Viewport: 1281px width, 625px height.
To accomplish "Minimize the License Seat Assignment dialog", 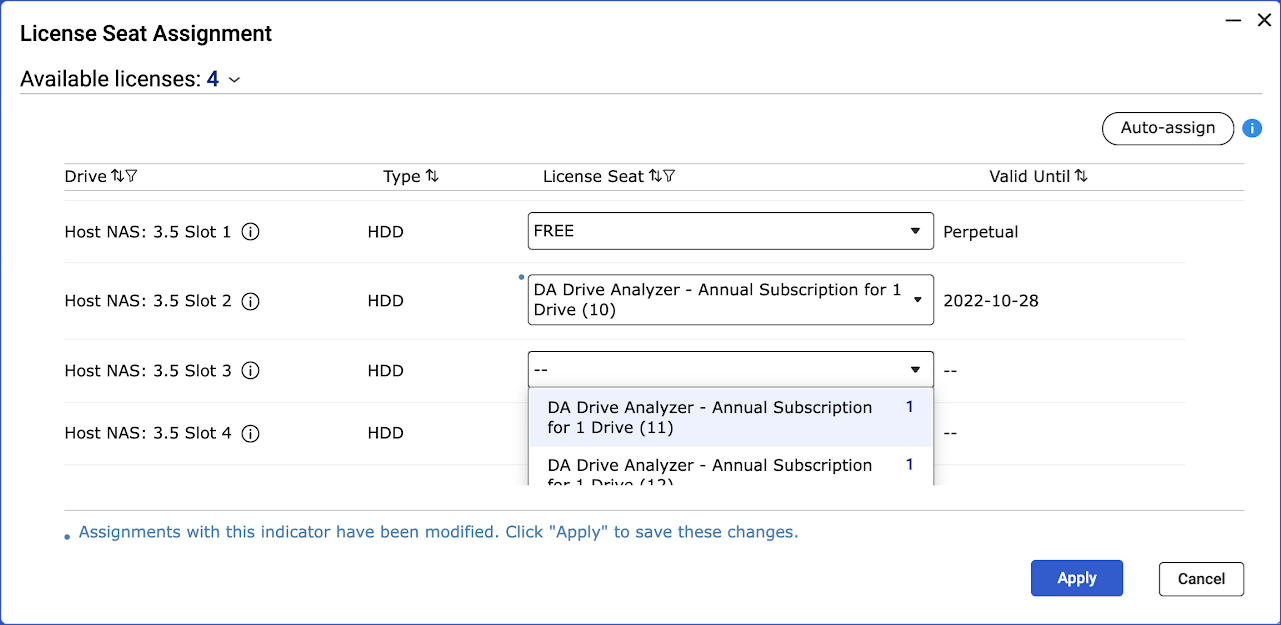I will 1231,19.
